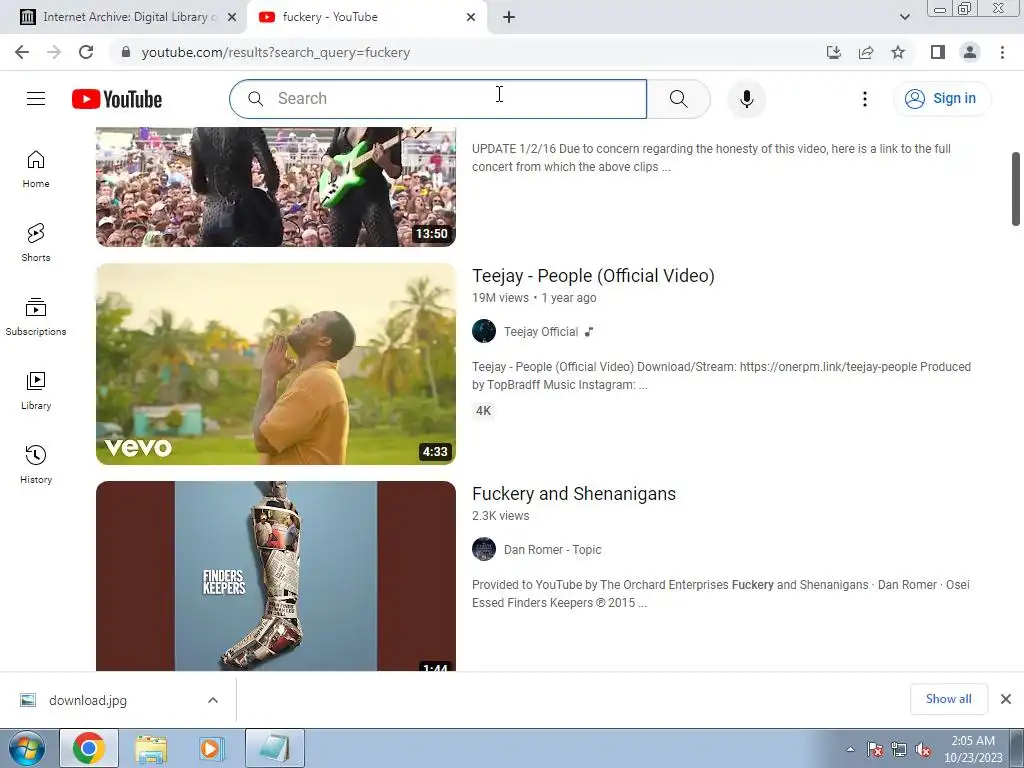Close the fuckery - YouTube tab
The image size is (1024, 768).
pyautogui.click(x=471, y=17)
